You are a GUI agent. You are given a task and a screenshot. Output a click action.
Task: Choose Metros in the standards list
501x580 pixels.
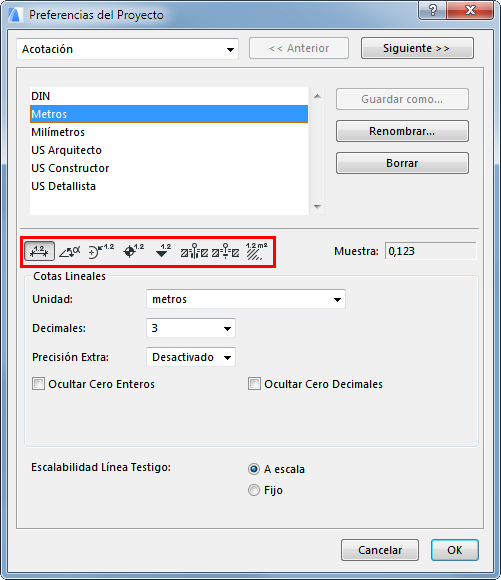[x=169, y=114]
